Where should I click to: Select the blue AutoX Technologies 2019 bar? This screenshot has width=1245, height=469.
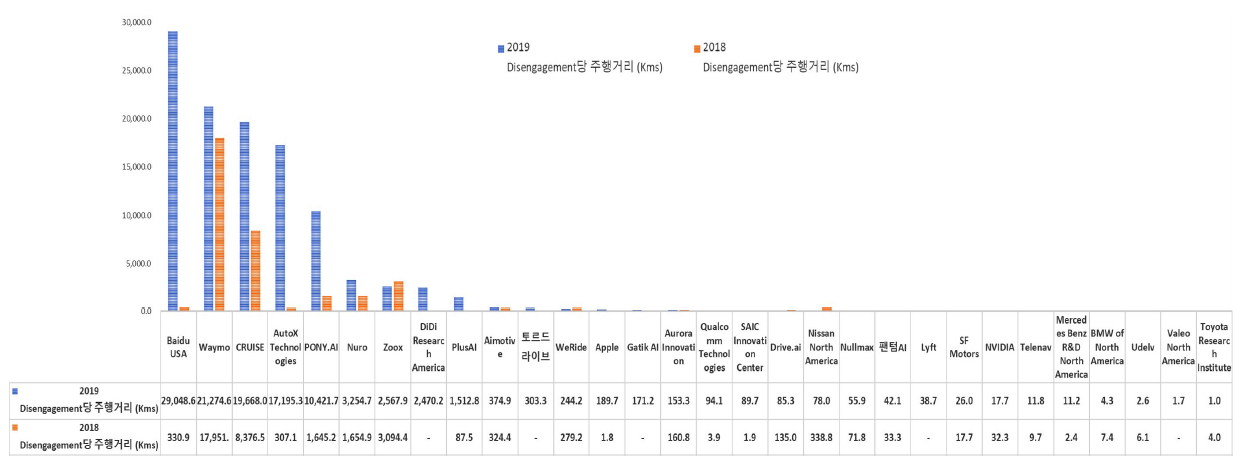pyautogui.click(x=280, y=228)
